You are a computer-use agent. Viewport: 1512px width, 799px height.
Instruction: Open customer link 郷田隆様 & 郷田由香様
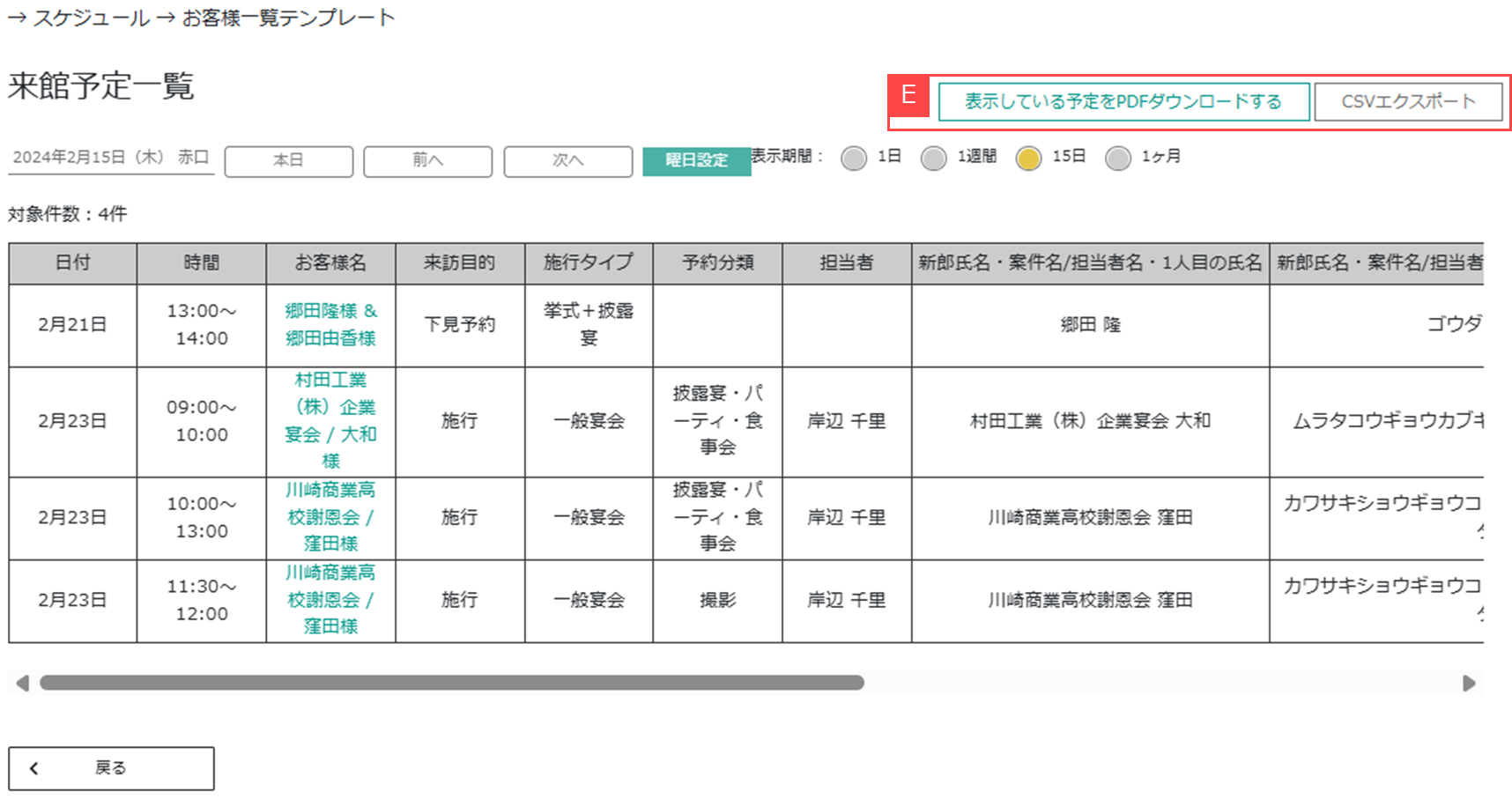pyautogui.click(x=330, y=324)
